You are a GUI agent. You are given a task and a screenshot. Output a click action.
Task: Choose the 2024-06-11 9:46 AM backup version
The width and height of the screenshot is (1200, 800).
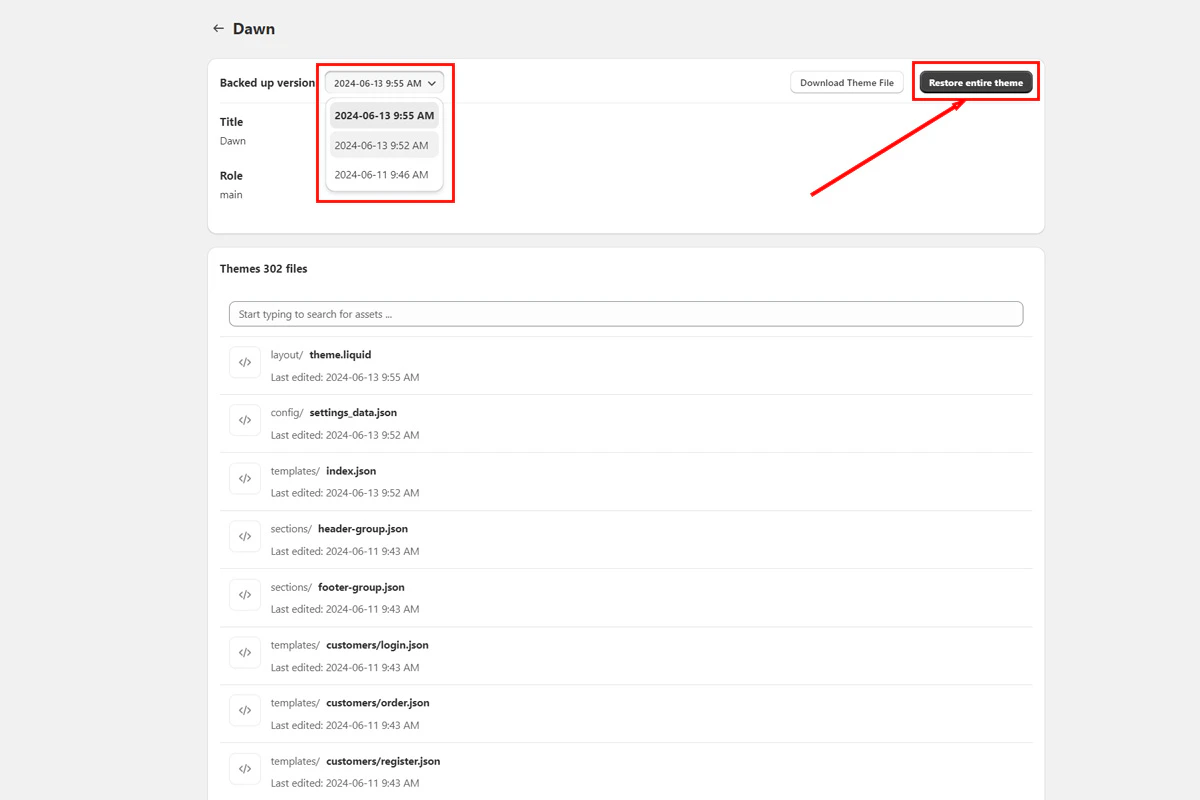tap(384, 173)
